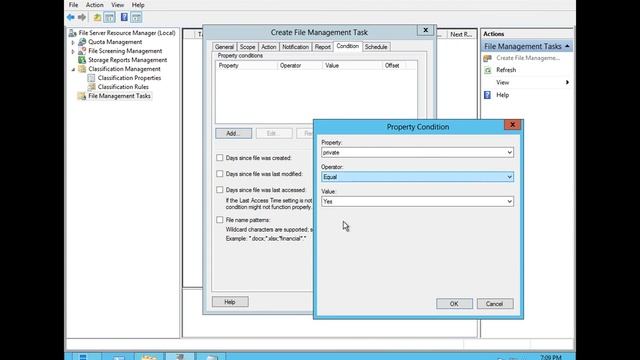Open the Help menu in menu bar
Image resolution: width=640 pixels, height=360 pixels.
pos(138,5)
